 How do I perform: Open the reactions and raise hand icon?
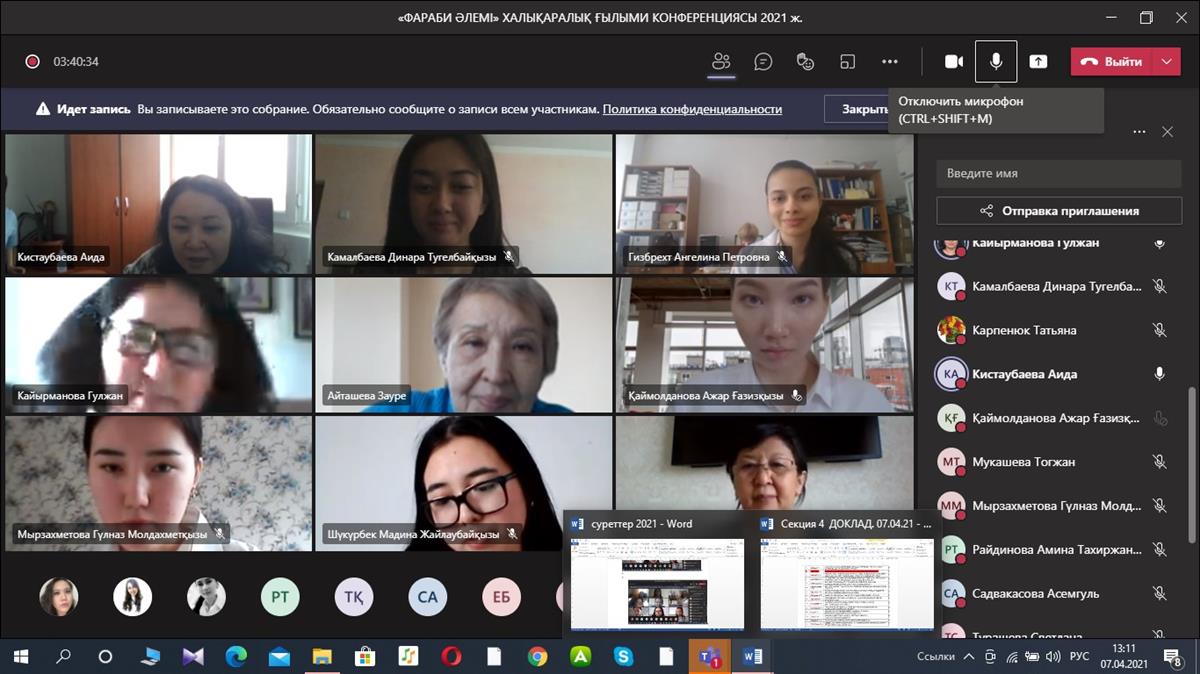[x=805, y=61]
